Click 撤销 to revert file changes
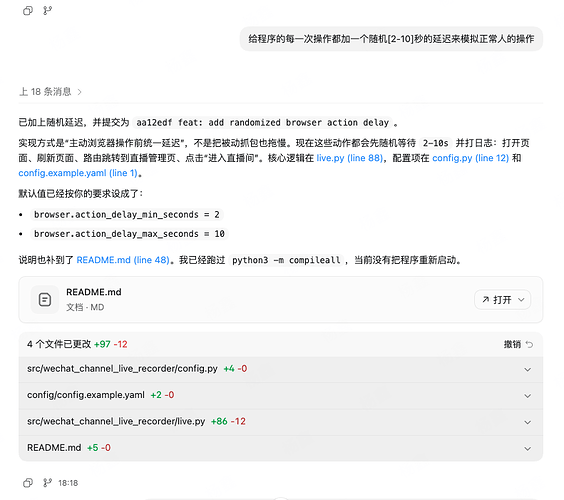The height and width of the screenshot is (500, 564). click(512, 345)
